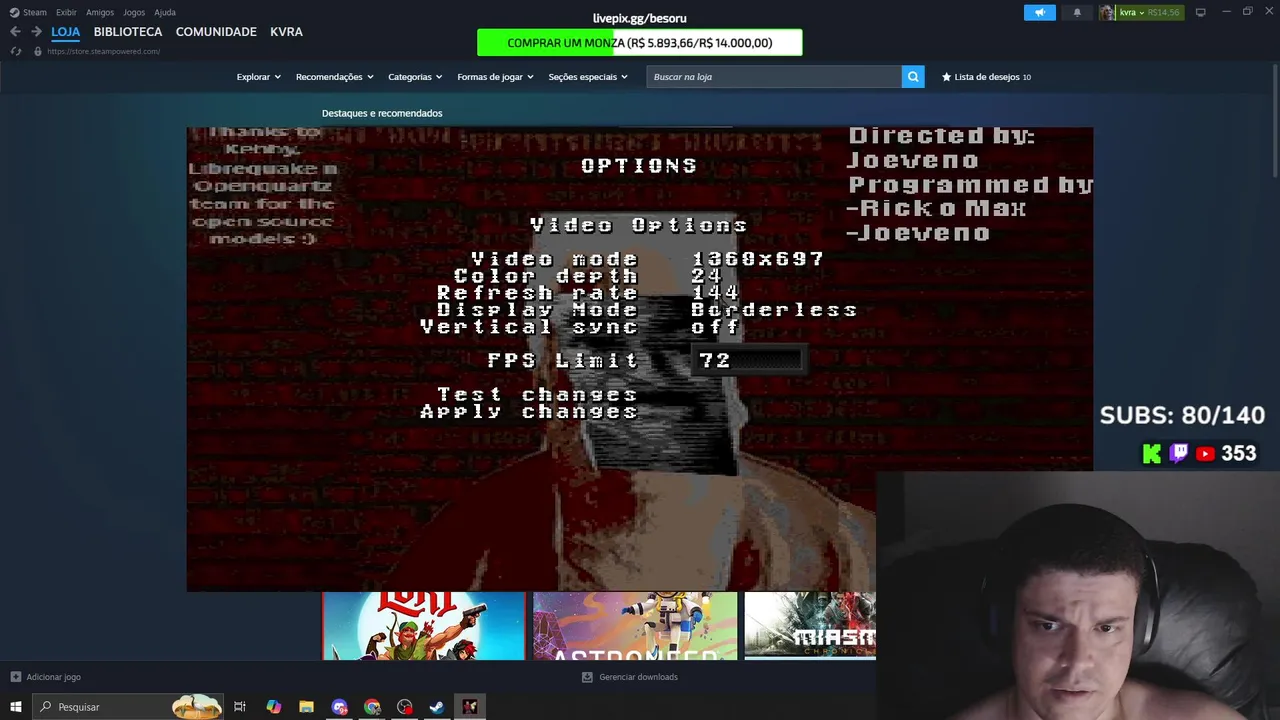Select Test changes in game options
The height and width of the screenshot is (720, 1280).
(x=538, y=394)
